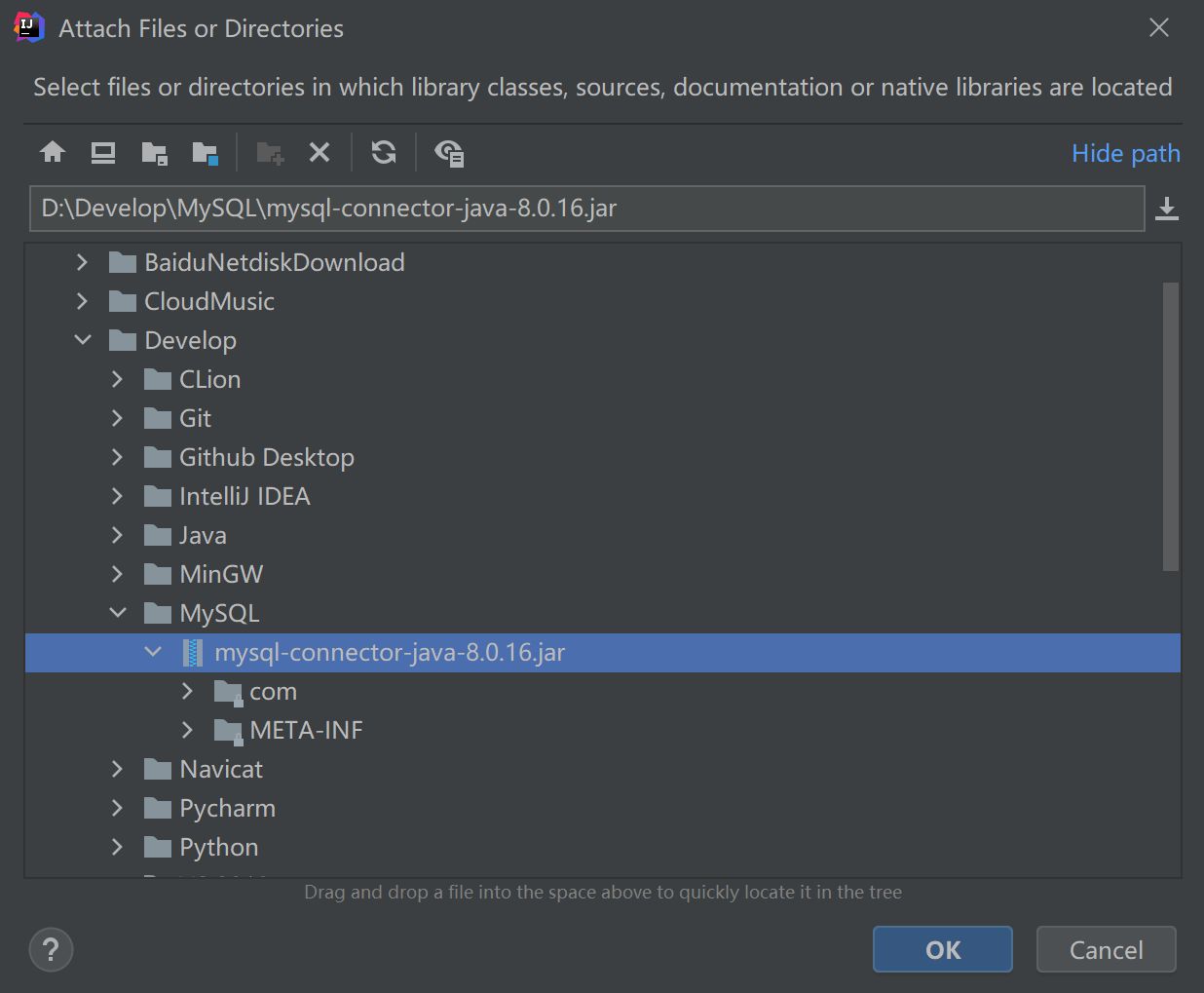Viewport: 1204px width, 993px height.
Task: Open path history download arrow
Action: [1167, 209]
